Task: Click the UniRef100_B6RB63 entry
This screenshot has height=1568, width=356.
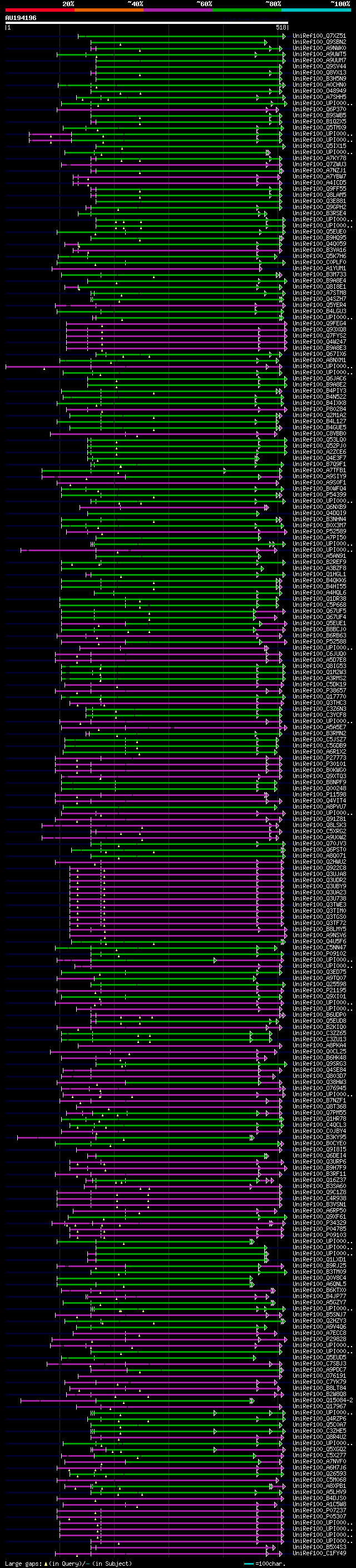Action: [x=319, y=635]
